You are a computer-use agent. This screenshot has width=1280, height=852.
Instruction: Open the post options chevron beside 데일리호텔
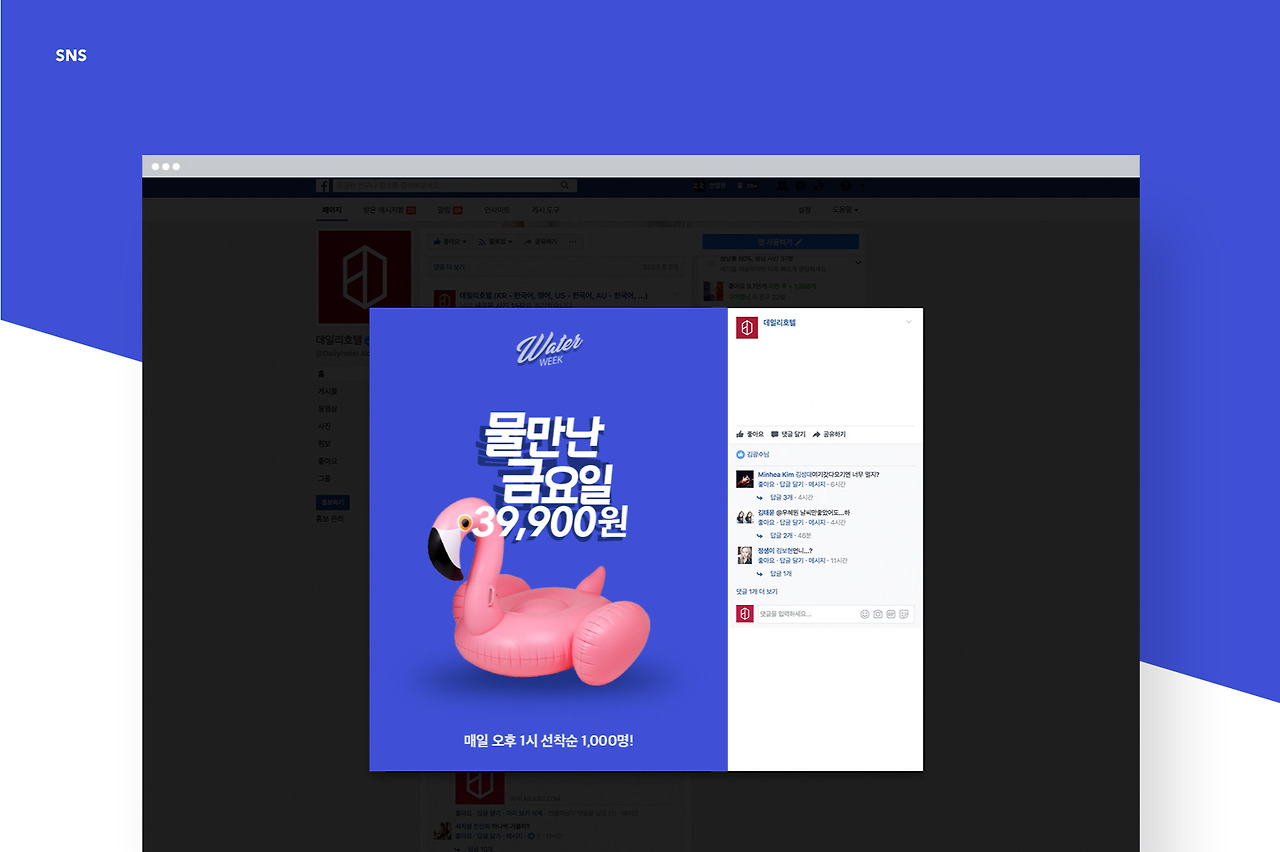(x=909, y=322)
